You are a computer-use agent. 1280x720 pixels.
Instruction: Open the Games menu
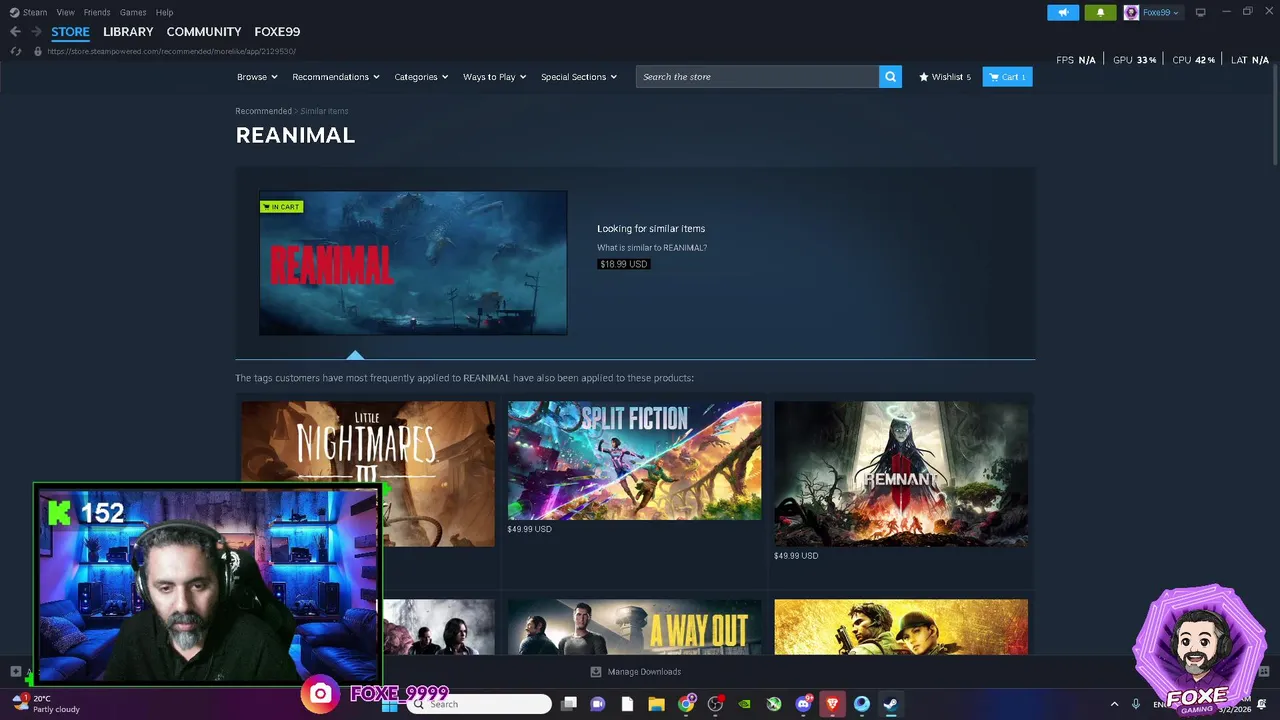tap(133, 12)
